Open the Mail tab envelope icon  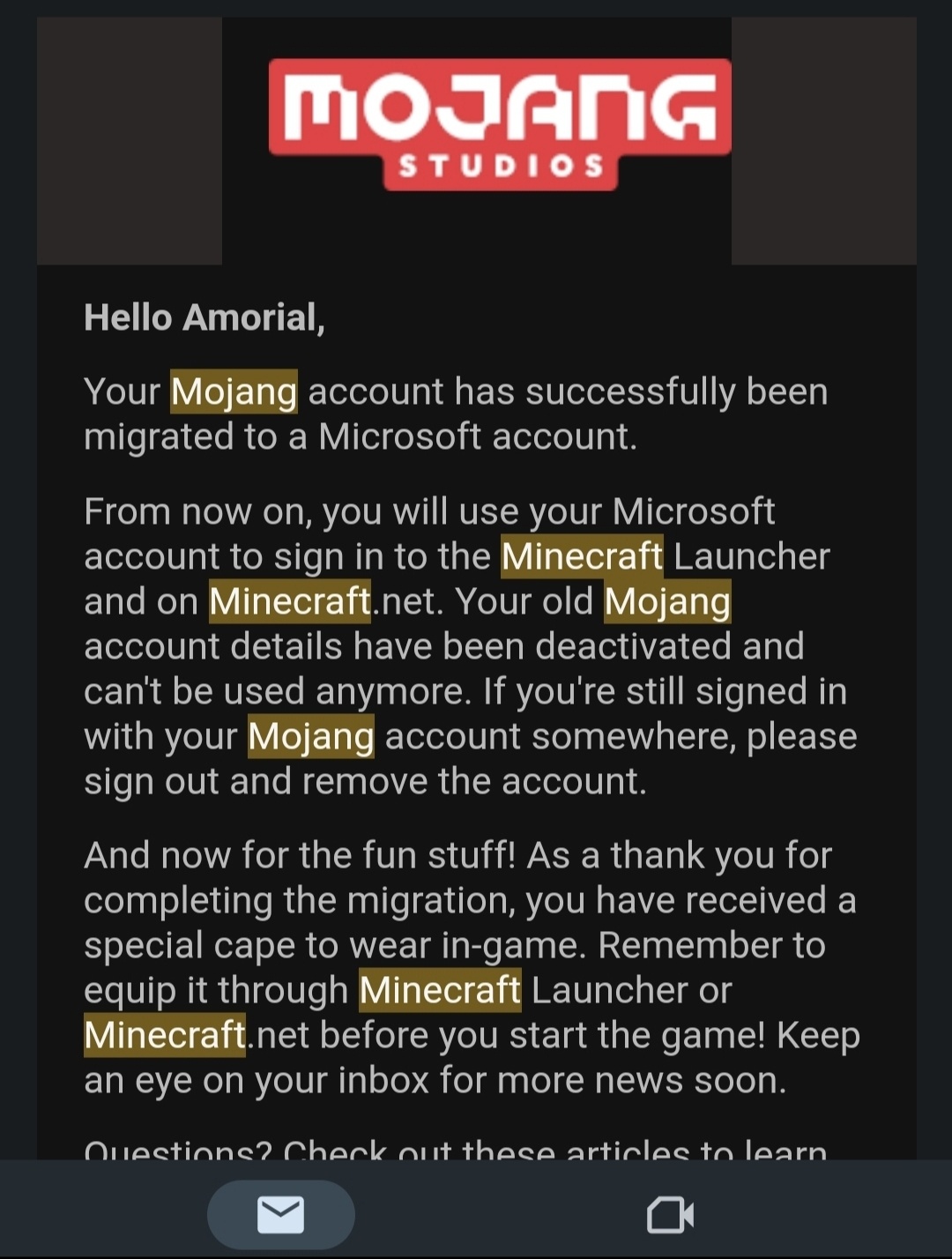[x=280, y=1215]
